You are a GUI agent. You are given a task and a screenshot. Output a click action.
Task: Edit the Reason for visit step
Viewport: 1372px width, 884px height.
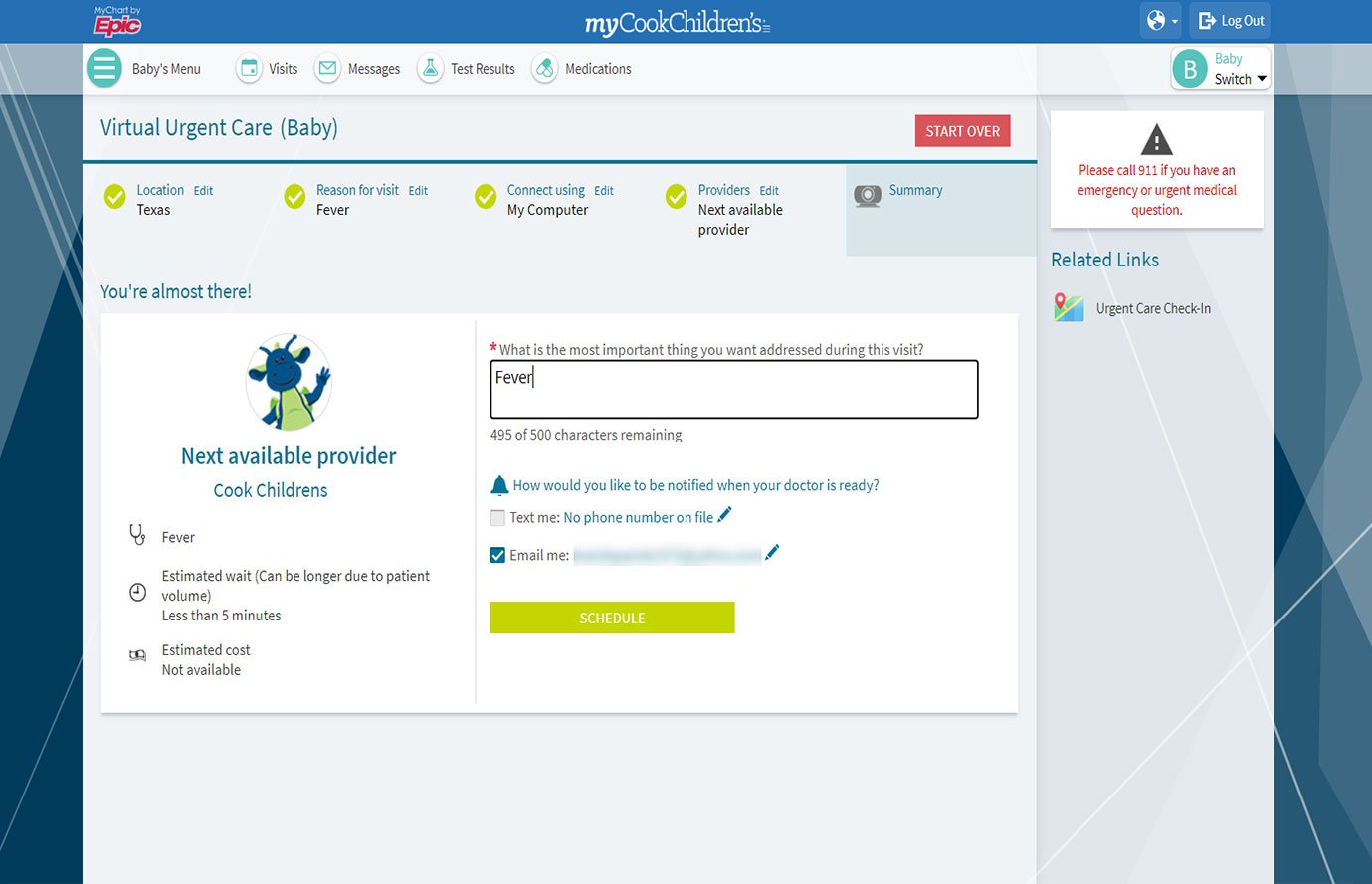(x=418, y=191)
